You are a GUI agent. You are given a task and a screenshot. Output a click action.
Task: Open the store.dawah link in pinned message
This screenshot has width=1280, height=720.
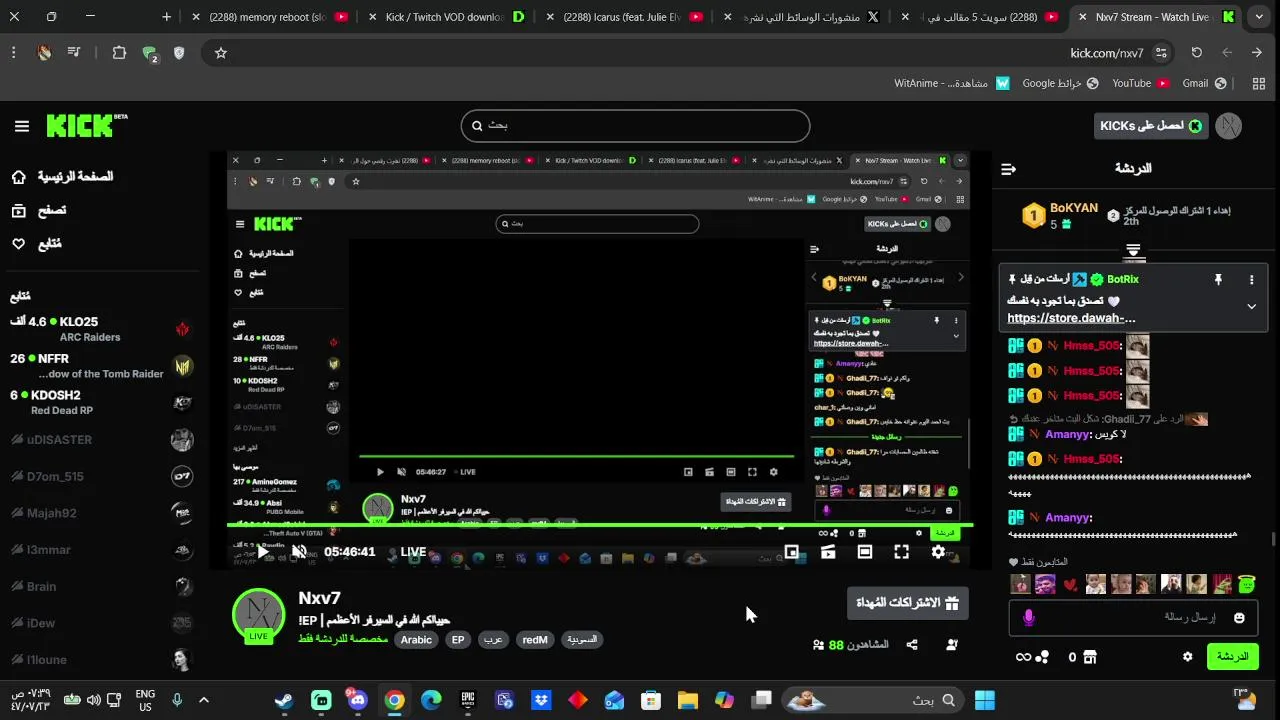pyautogui.click(x=1071, y=319)
